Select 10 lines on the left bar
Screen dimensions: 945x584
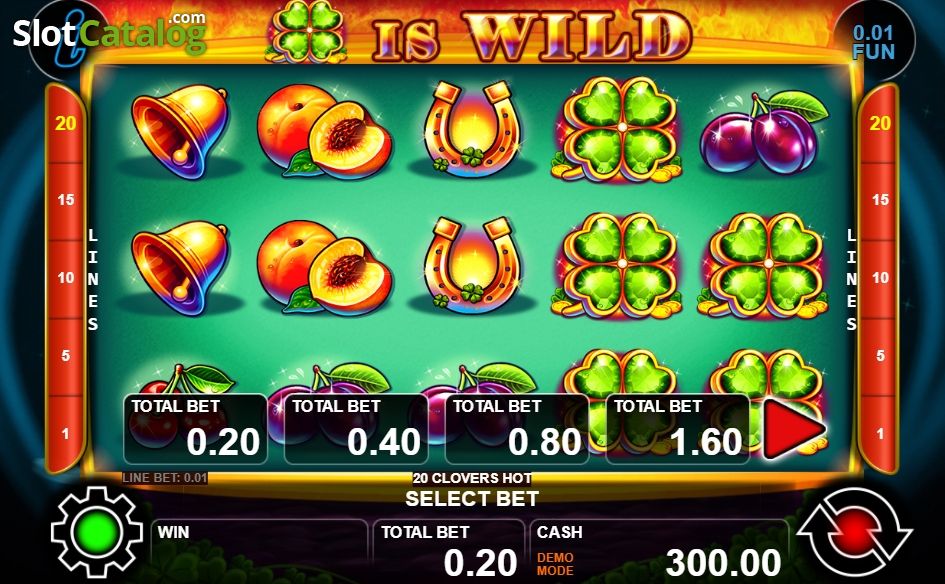[x=65, y=278]
